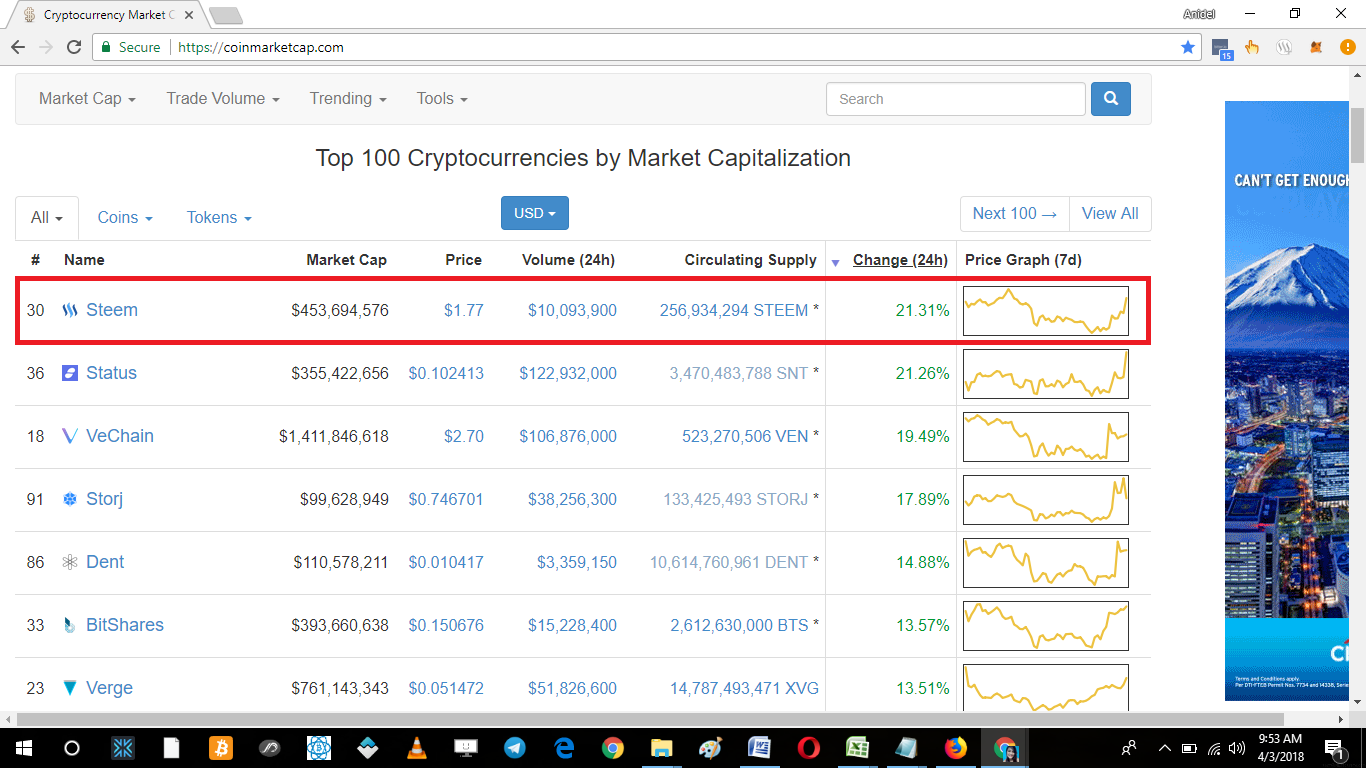Toggle the Change (24h) sort arrow

(x=835, y=260)
